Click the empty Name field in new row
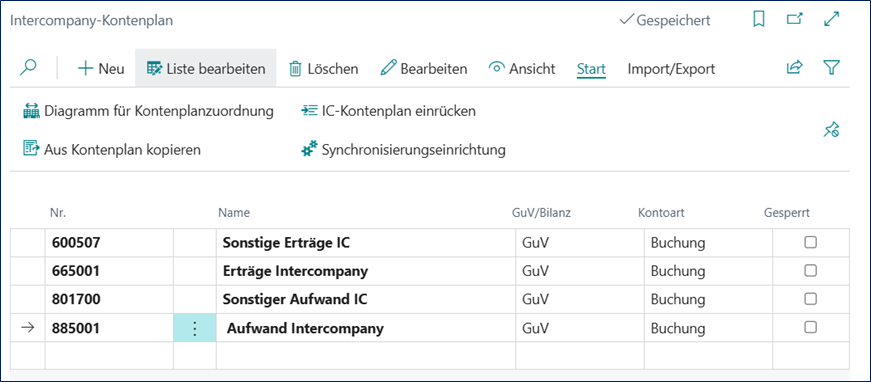 (366, 355)
